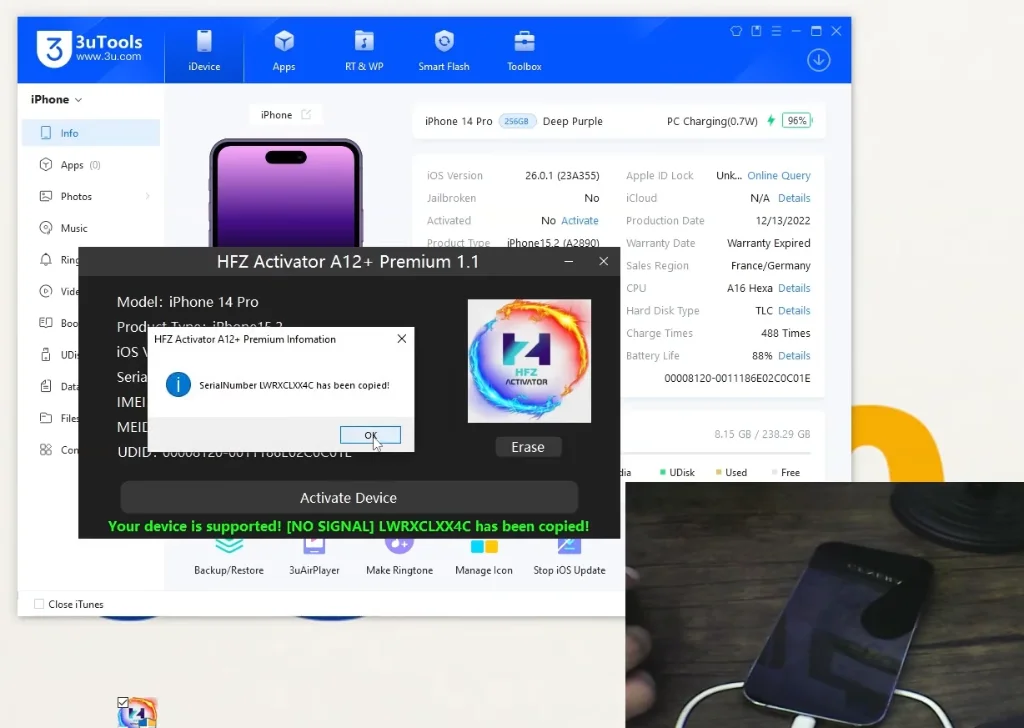
Task: Click OK in the information dialog
Action: tap(370, 435)
